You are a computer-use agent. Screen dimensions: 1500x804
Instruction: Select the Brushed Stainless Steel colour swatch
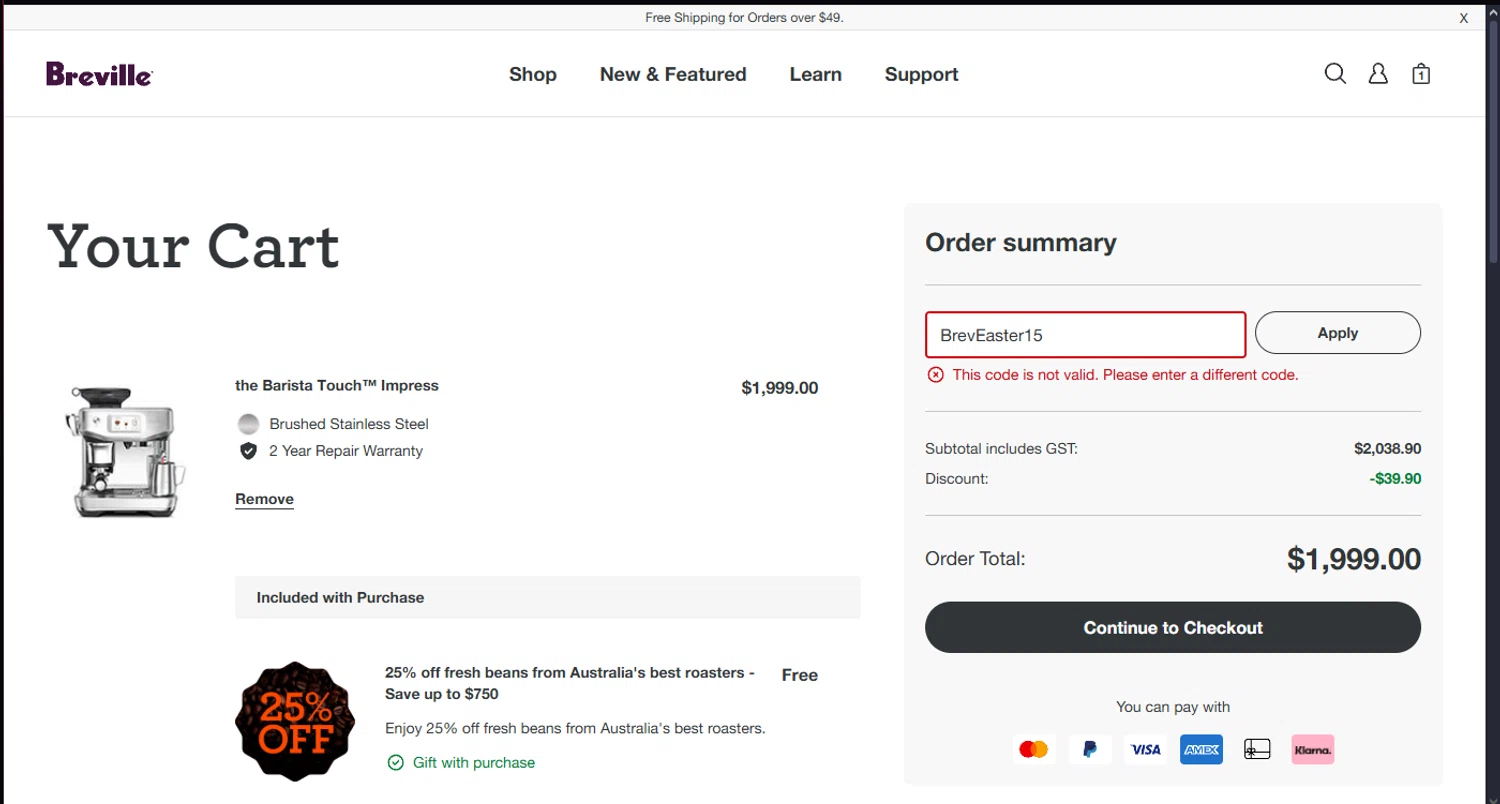click(249, 424)
